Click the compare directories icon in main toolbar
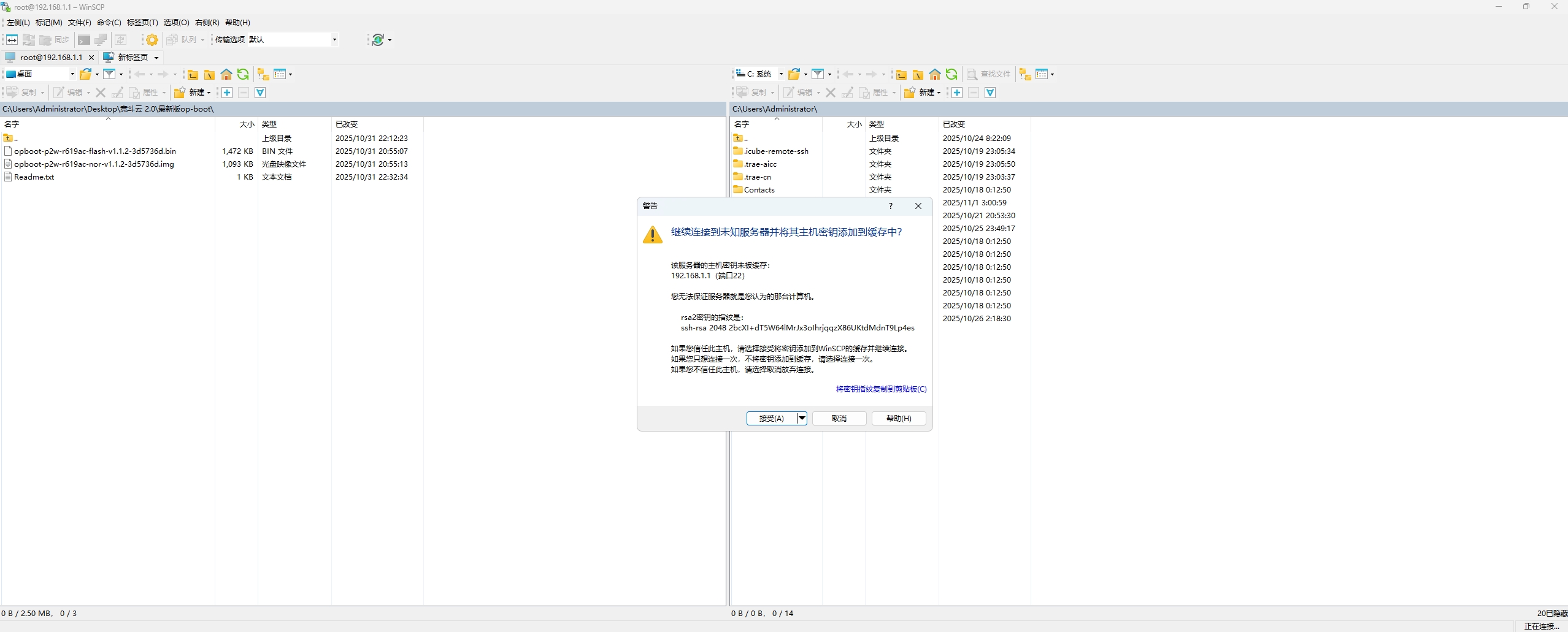The height and width of the screenshot is (632, 1568). 12,40
